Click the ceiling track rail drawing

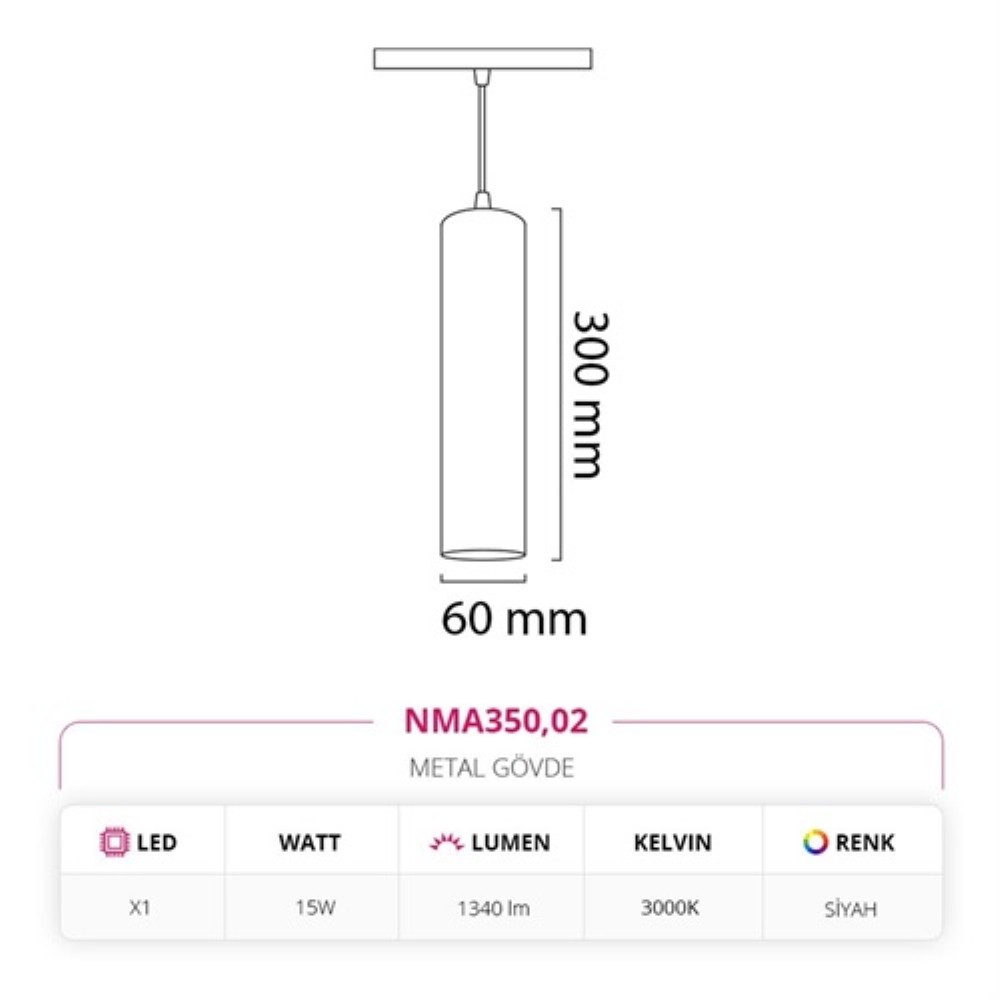pos(483,58)
